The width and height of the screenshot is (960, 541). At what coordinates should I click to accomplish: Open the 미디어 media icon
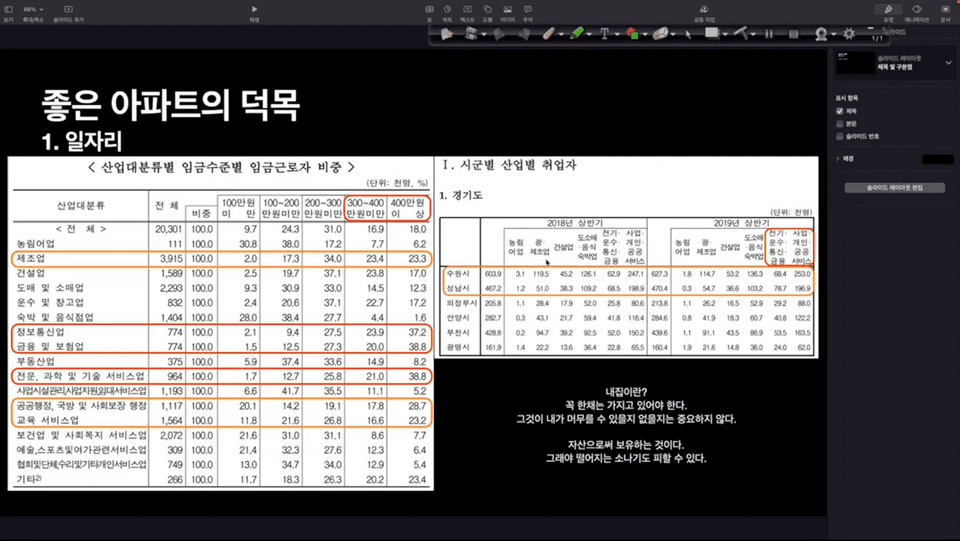click(508, 10)
